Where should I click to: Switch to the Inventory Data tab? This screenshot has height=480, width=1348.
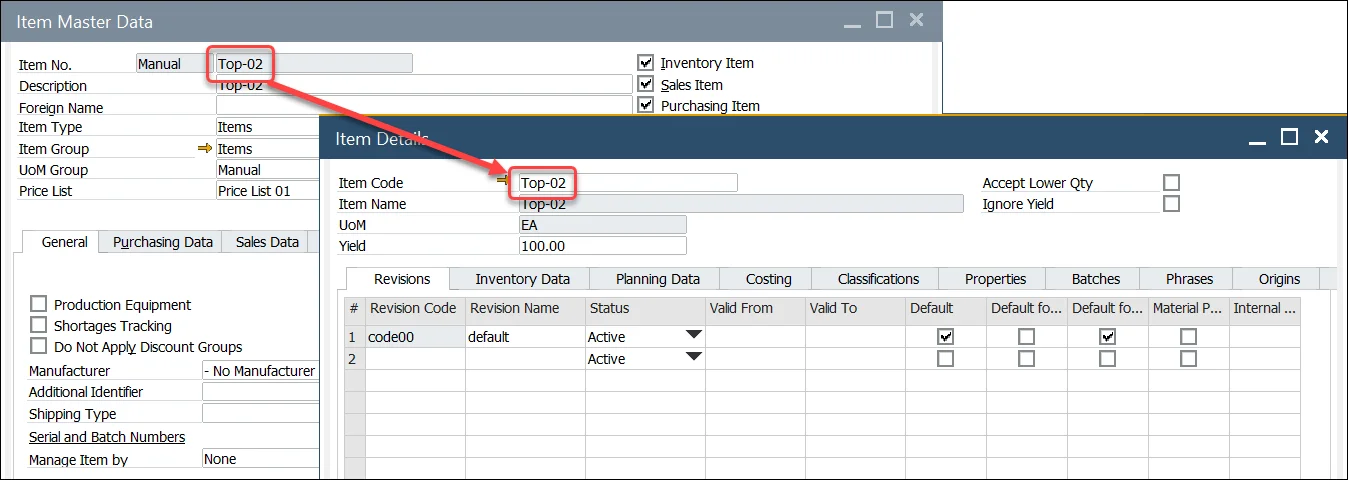(x=522, y=279)
